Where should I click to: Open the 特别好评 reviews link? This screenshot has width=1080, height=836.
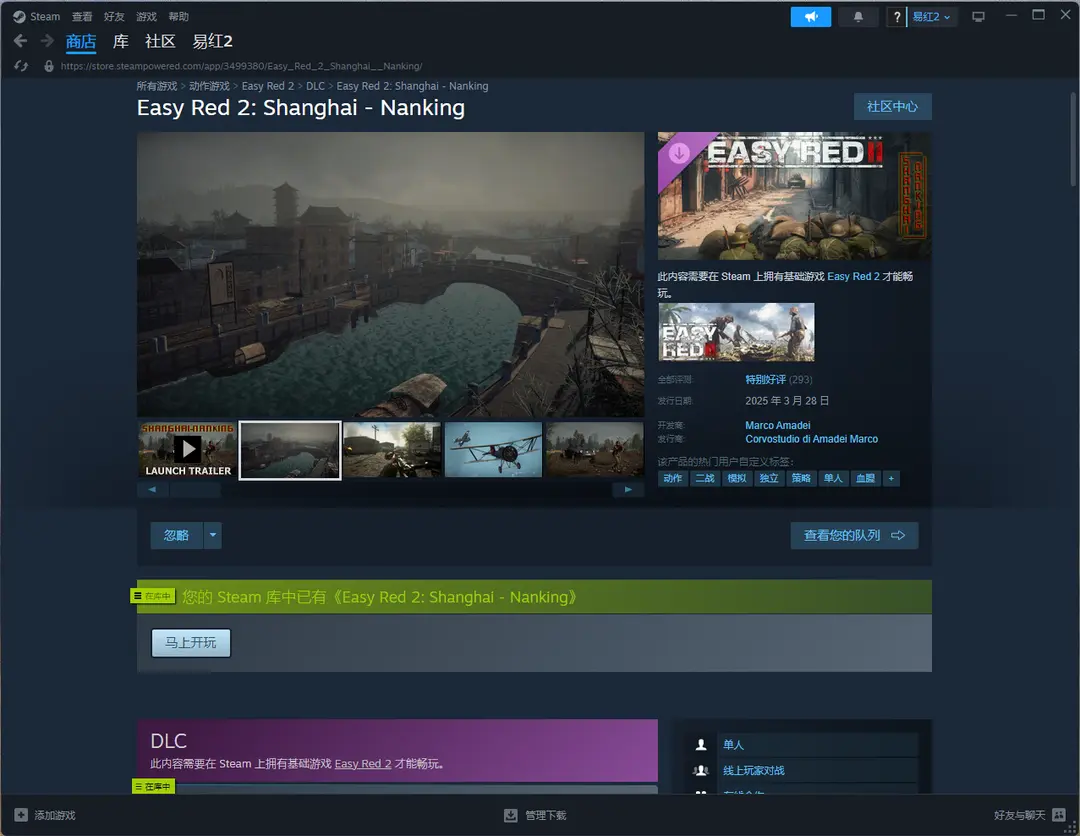tap(765, 379)
